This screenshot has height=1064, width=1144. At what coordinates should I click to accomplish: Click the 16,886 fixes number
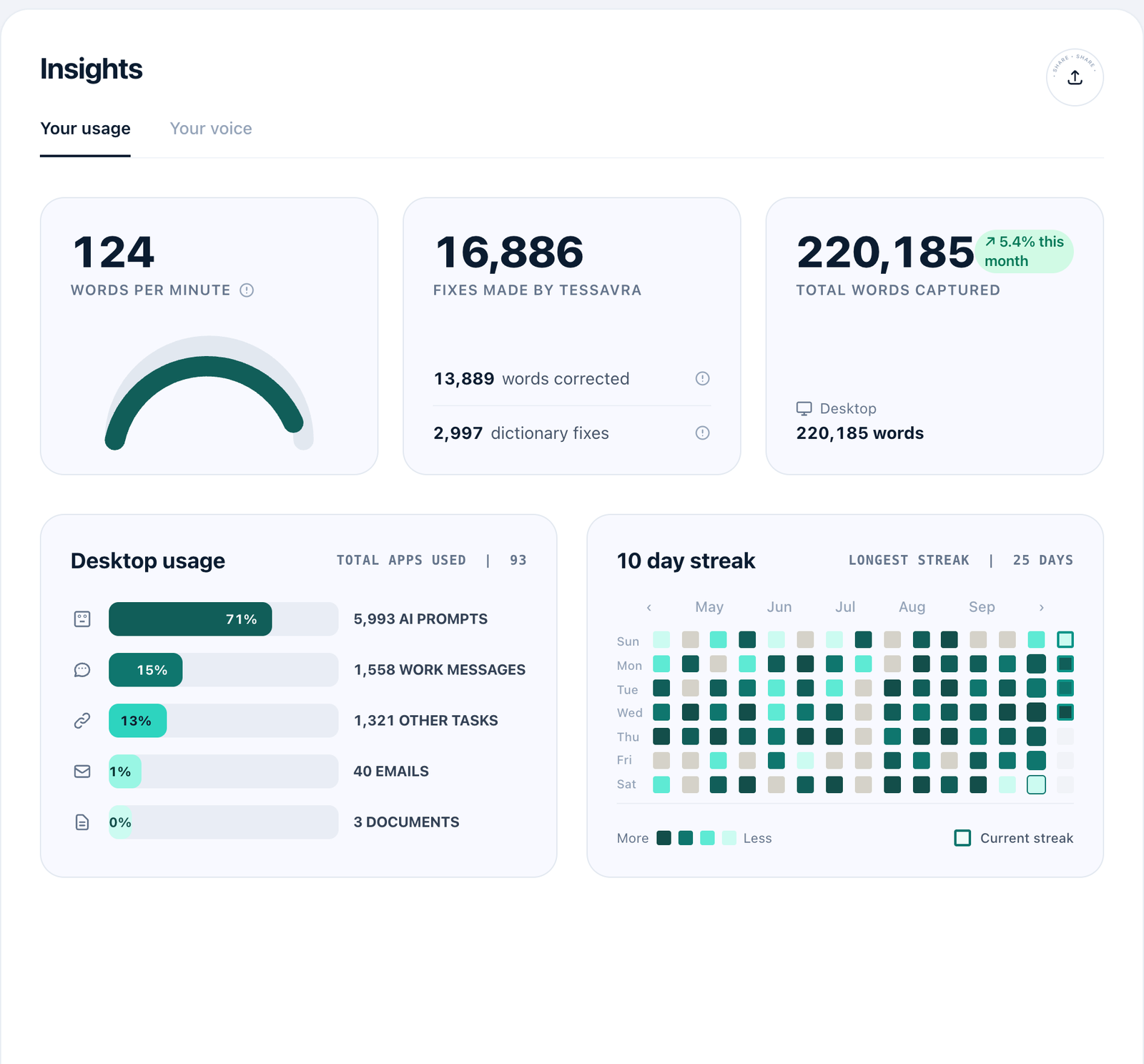pyautogui.click(x=510, y=252)
